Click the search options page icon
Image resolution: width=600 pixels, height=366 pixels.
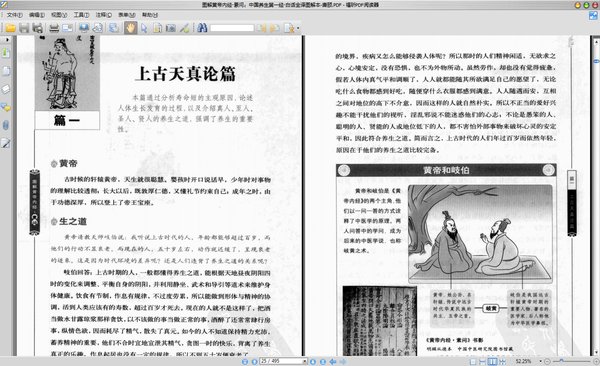click(x=289, y=28)
